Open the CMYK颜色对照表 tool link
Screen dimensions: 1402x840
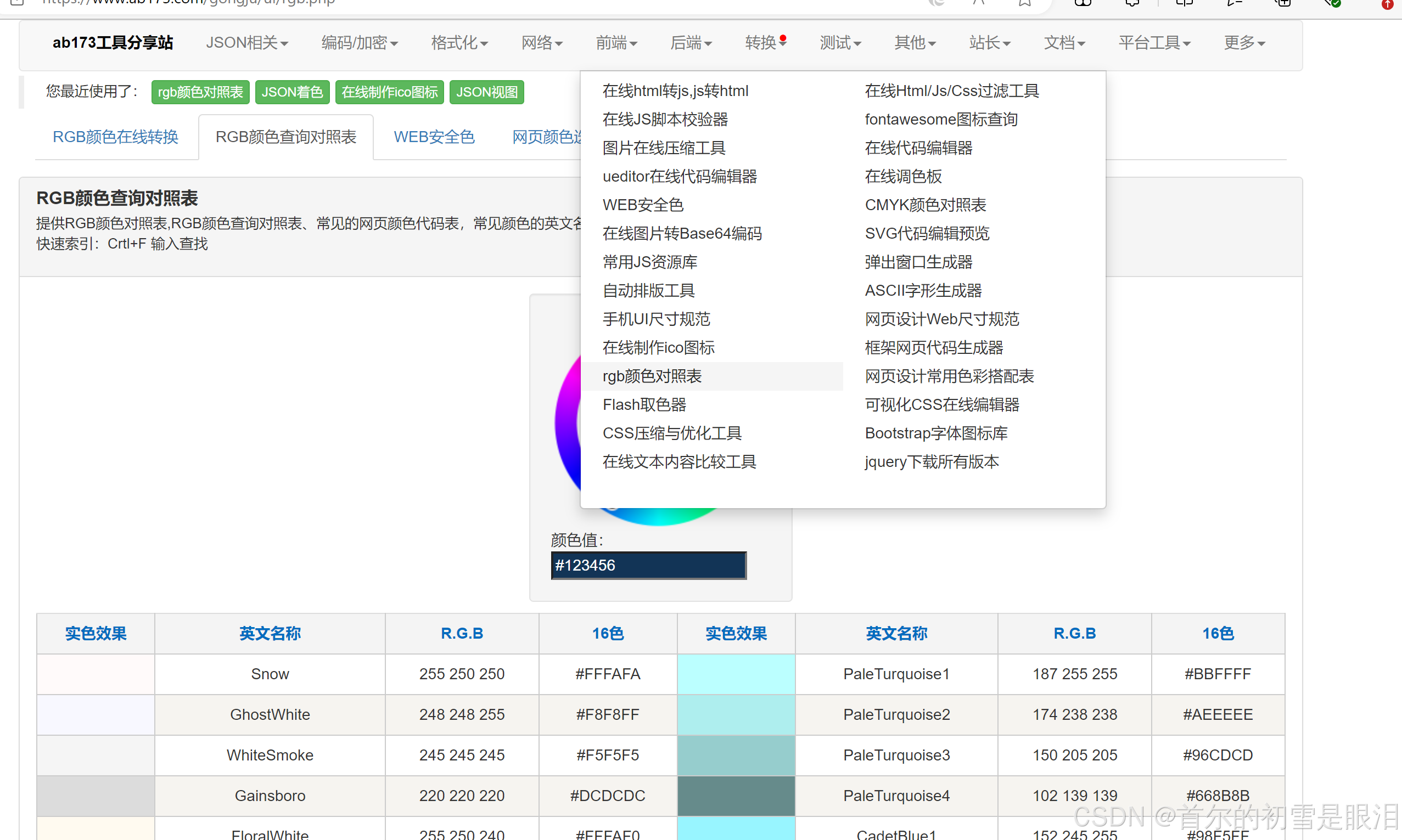pyautogui.click(x=925, y=204)
